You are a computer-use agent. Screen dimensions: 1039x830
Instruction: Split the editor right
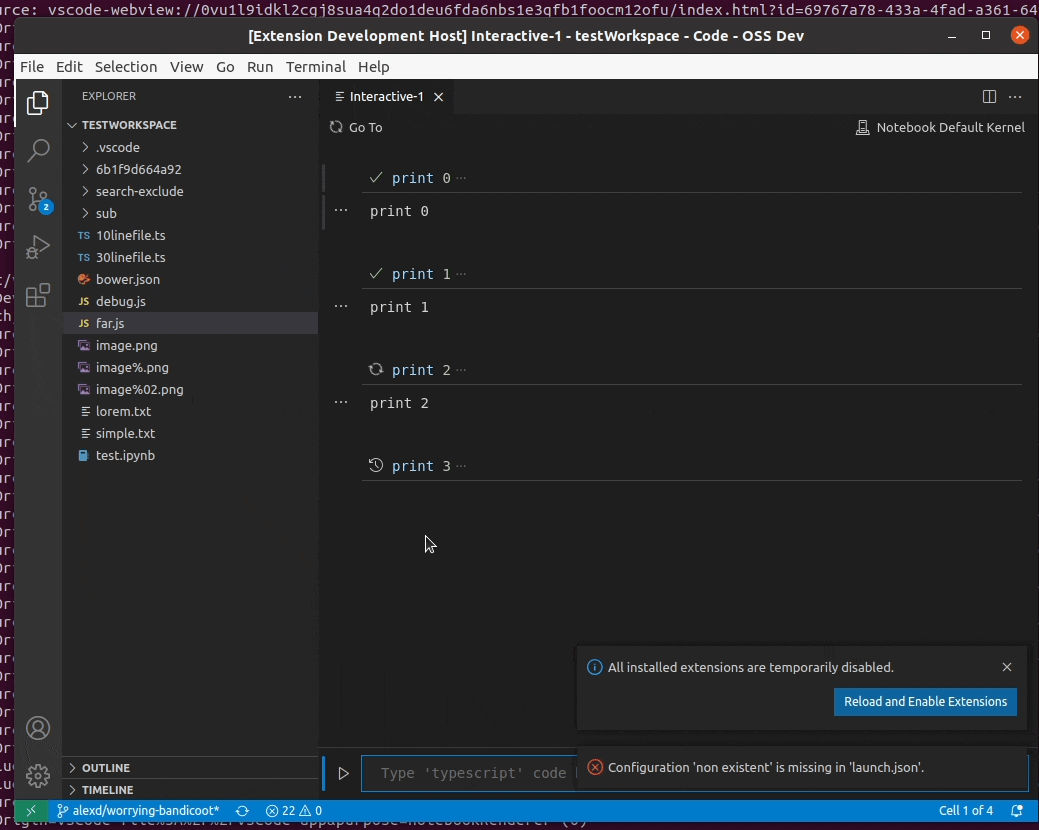click(x=989, y=97)
